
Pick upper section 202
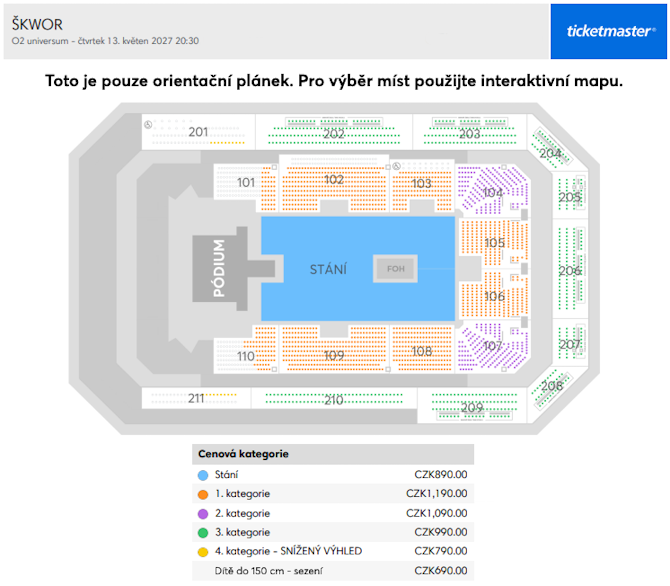pyautogui.click(x=334, y=131)
